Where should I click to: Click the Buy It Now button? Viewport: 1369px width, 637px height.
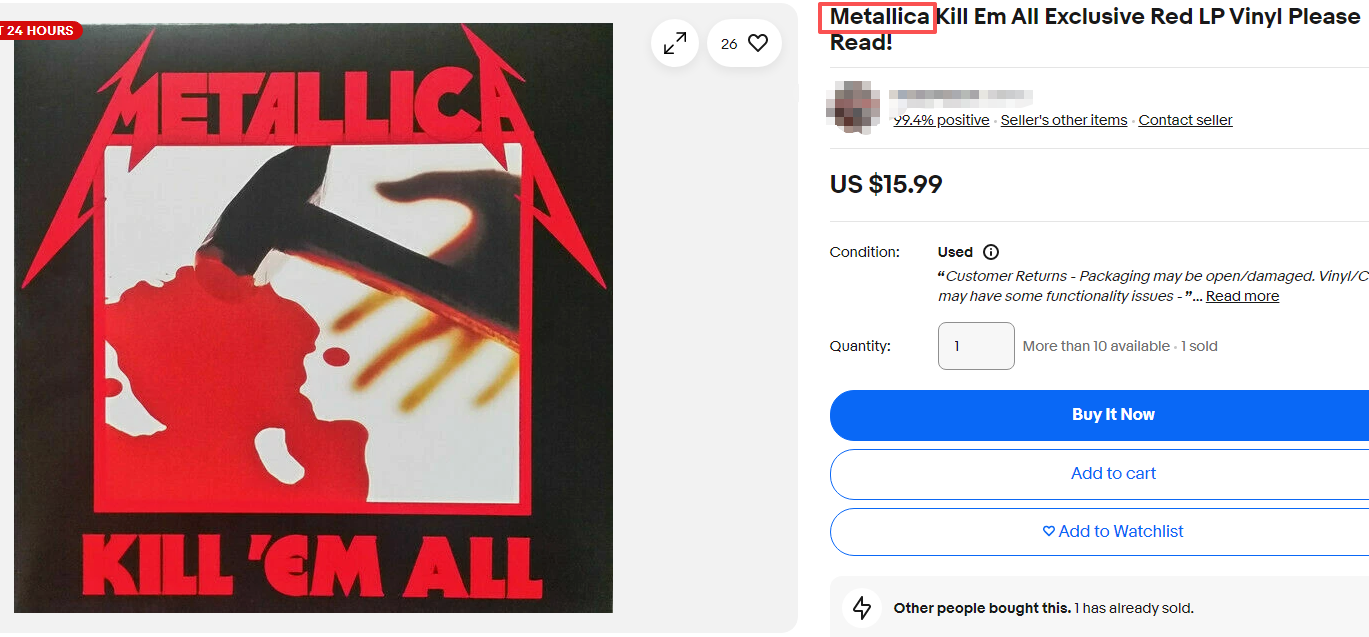tap(1100, 415)
